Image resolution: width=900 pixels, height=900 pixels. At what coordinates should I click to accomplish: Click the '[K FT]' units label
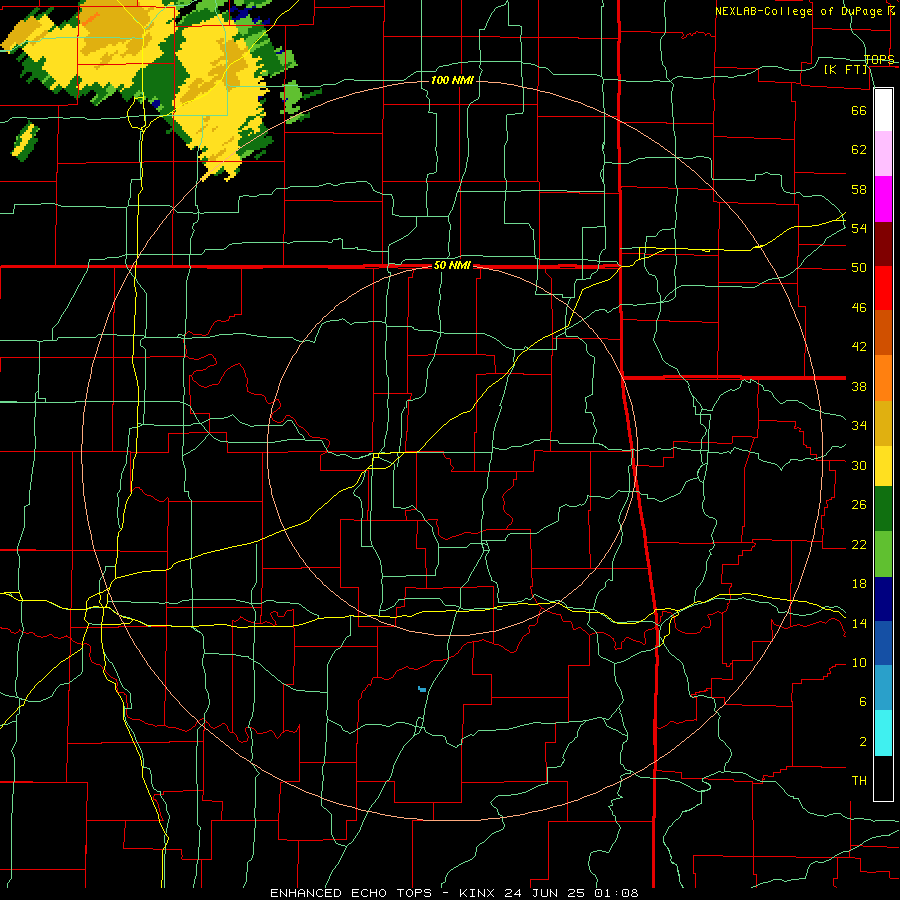tap(845, 69)
